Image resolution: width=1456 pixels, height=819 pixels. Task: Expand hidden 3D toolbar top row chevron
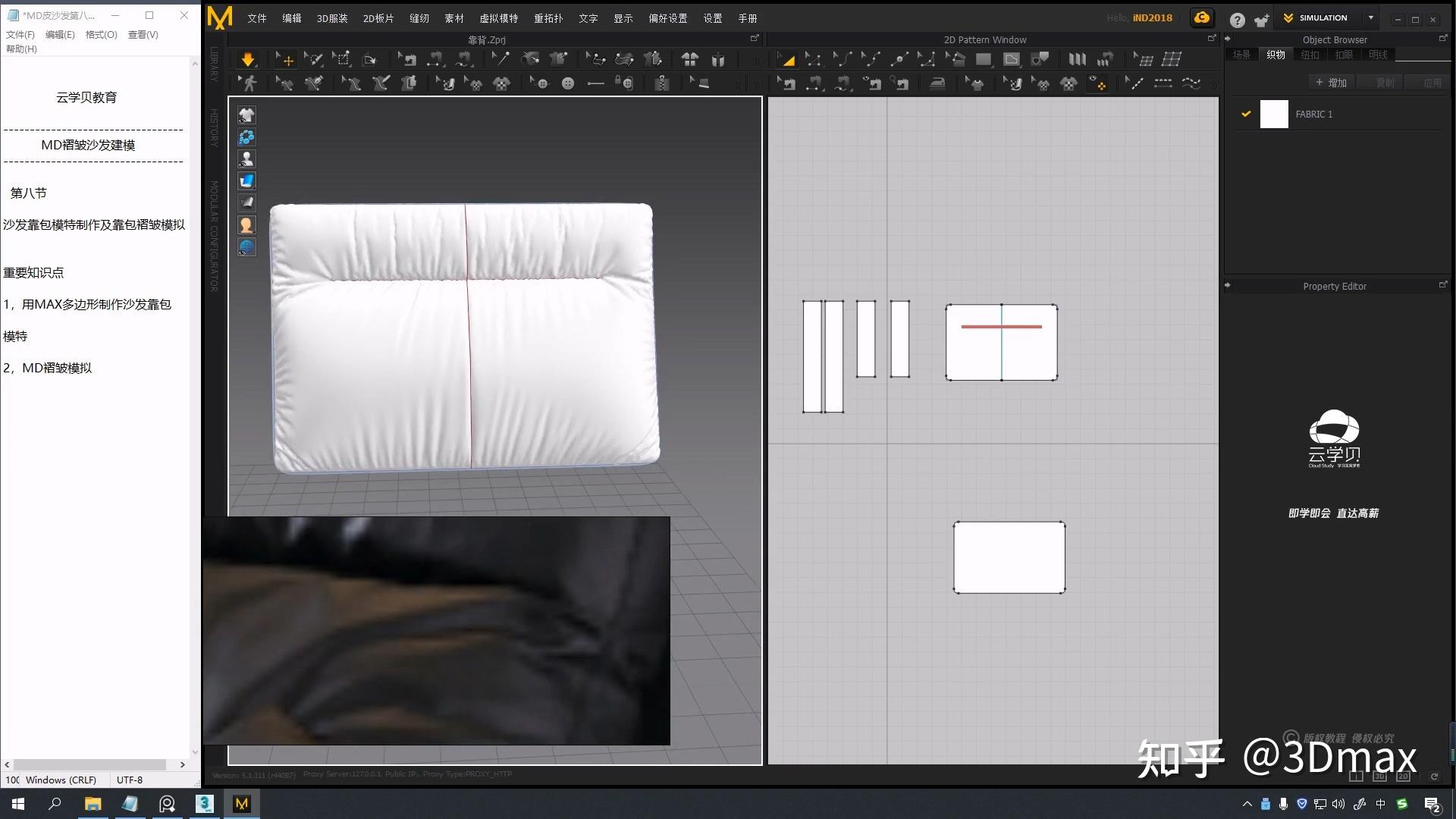[x=755, y=59]
